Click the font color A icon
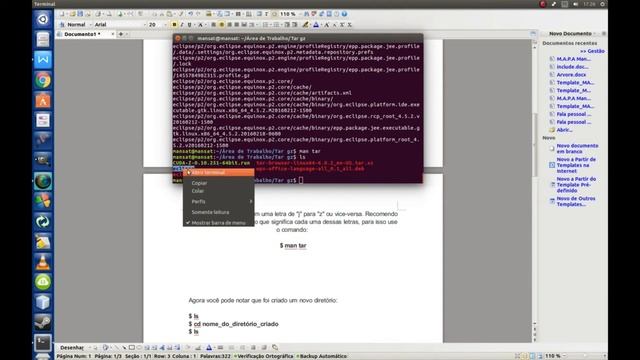Viewport: 640px width, 360px height. (316, 24)
